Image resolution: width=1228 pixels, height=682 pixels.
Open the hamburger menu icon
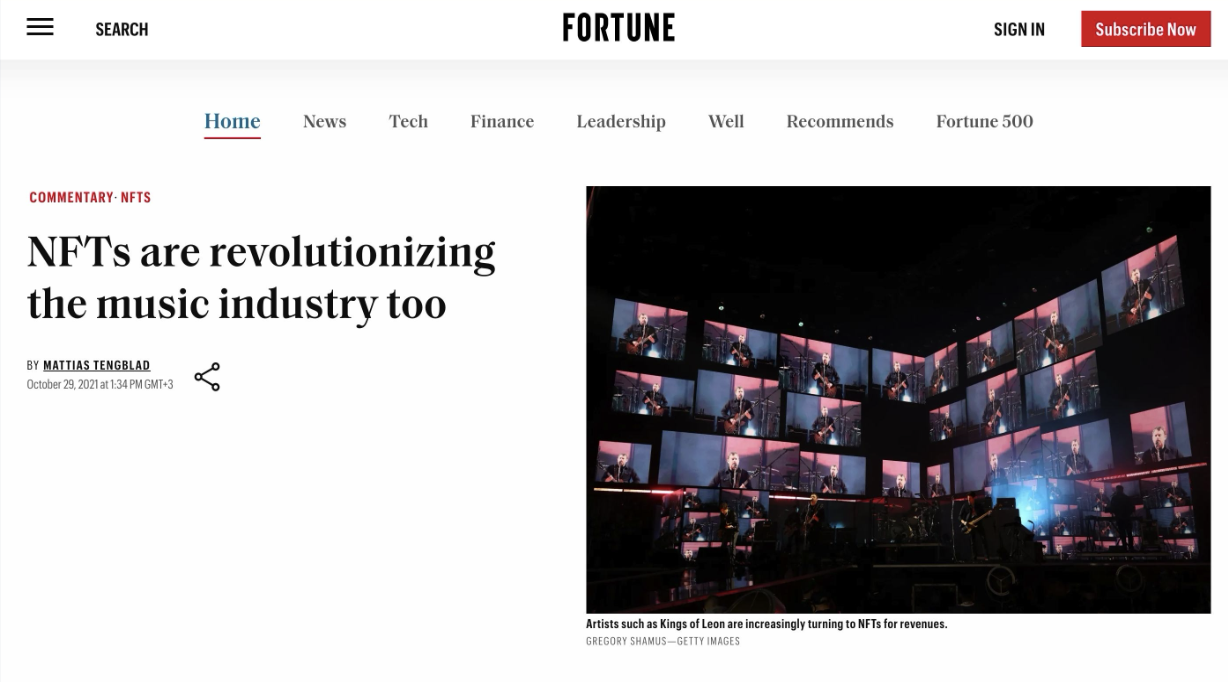40,28
